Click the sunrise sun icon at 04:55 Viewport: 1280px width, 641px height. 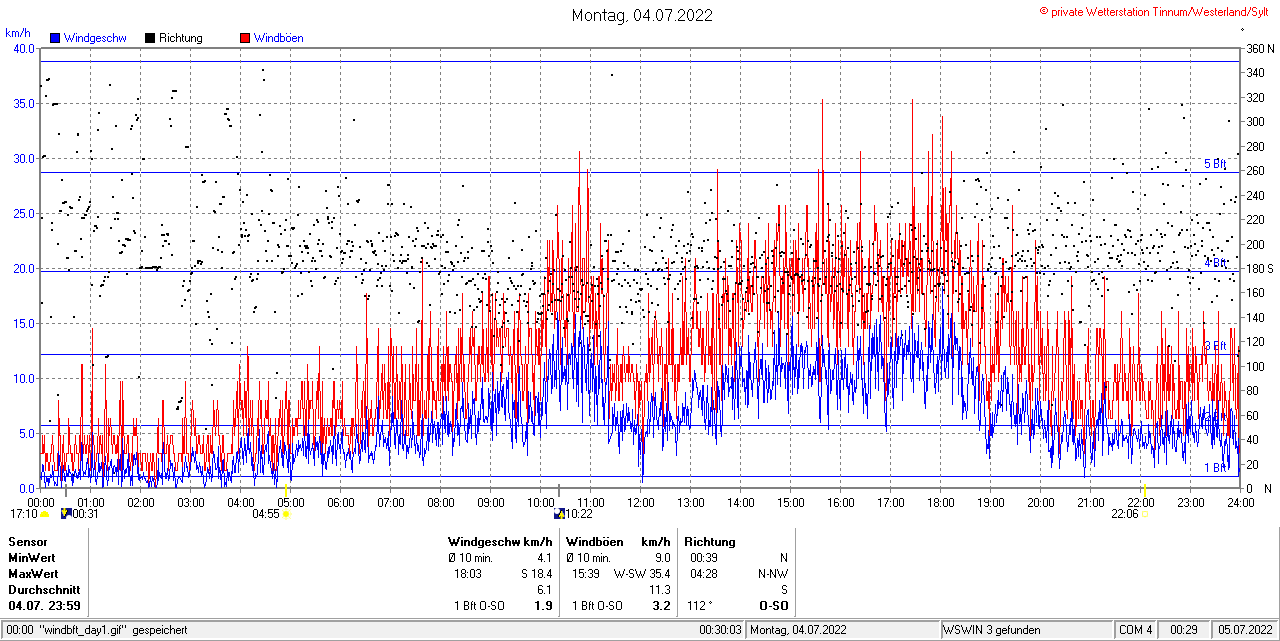coord(286,514)
